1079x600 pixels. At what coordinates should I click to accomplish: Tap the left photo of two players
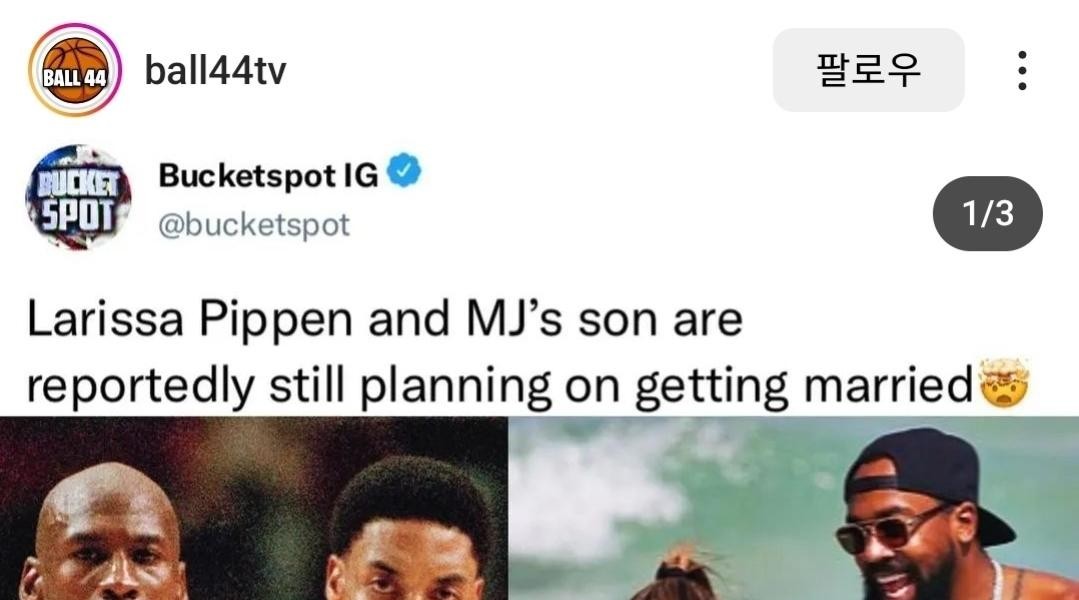click(253, 508)
